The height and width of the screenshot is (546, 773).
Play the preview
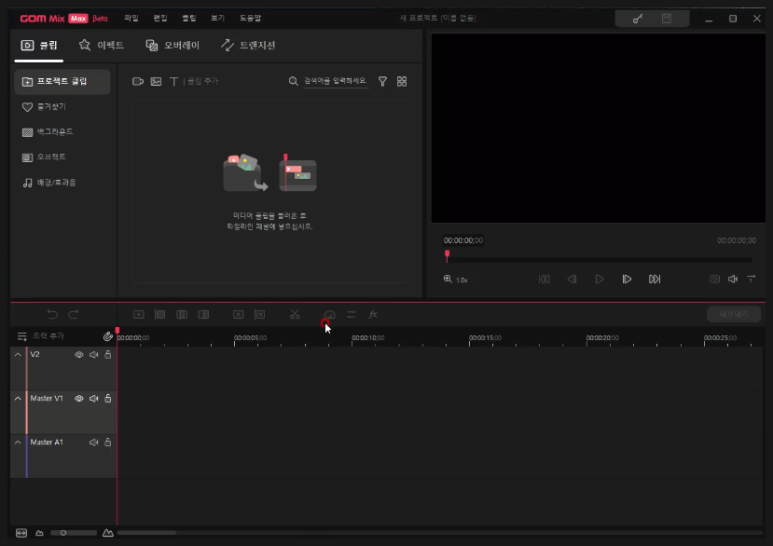(x=599, y=279)
